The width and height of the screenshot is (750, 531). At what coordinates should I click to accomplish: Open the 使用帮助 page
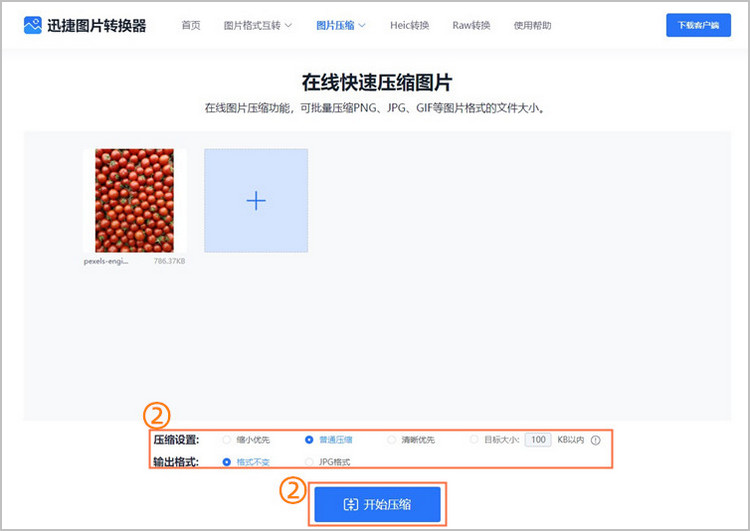tap(532, 25)
